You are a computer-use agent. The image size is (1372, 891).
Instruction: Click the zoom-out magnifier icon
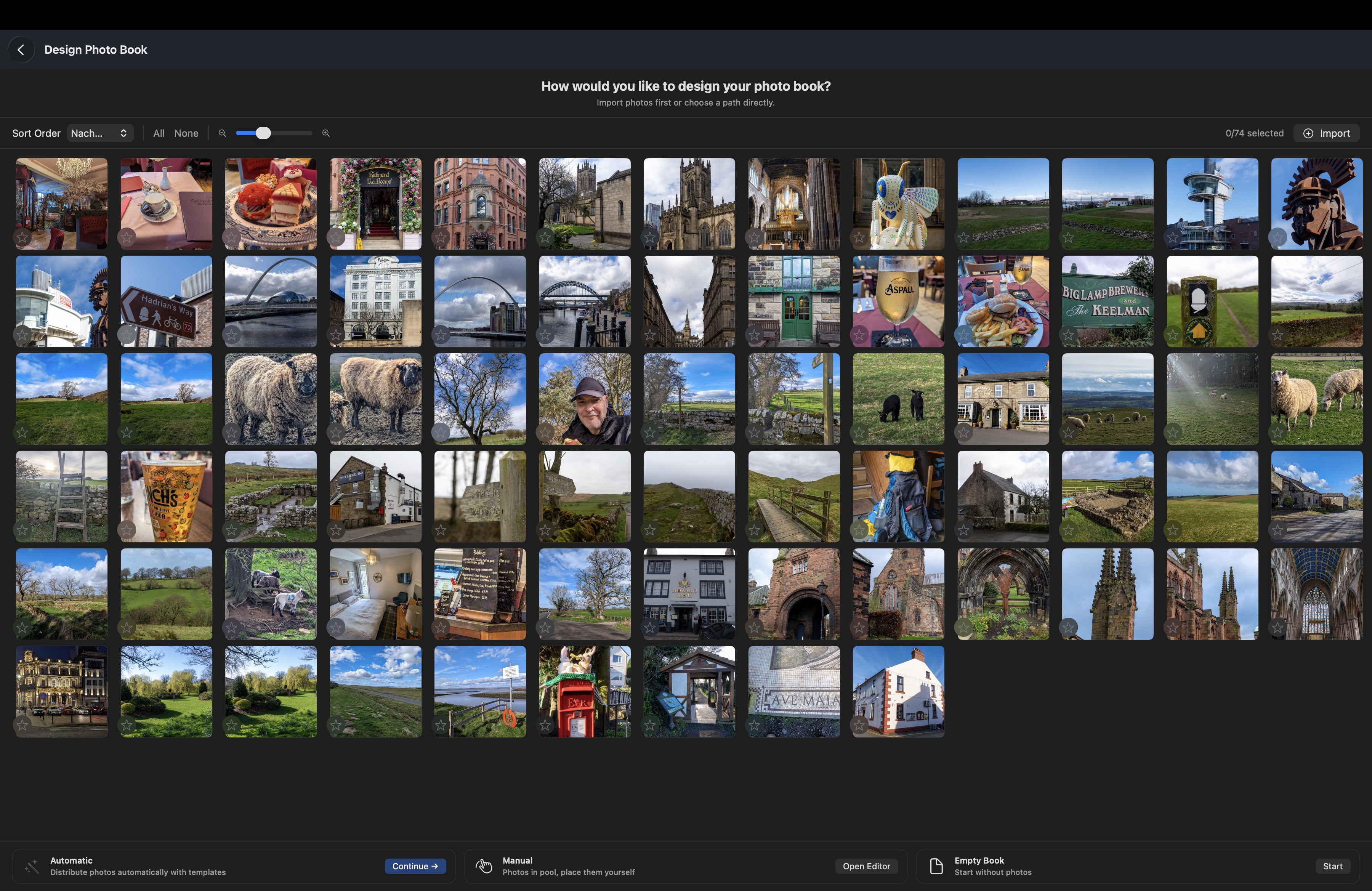[222, 134]
